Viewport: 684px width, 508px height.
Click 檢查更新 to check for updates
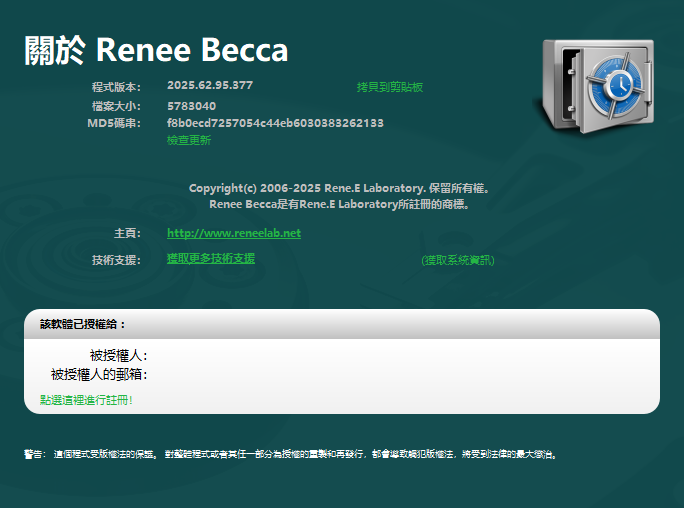pyautogui.click(x=189, y=140)
